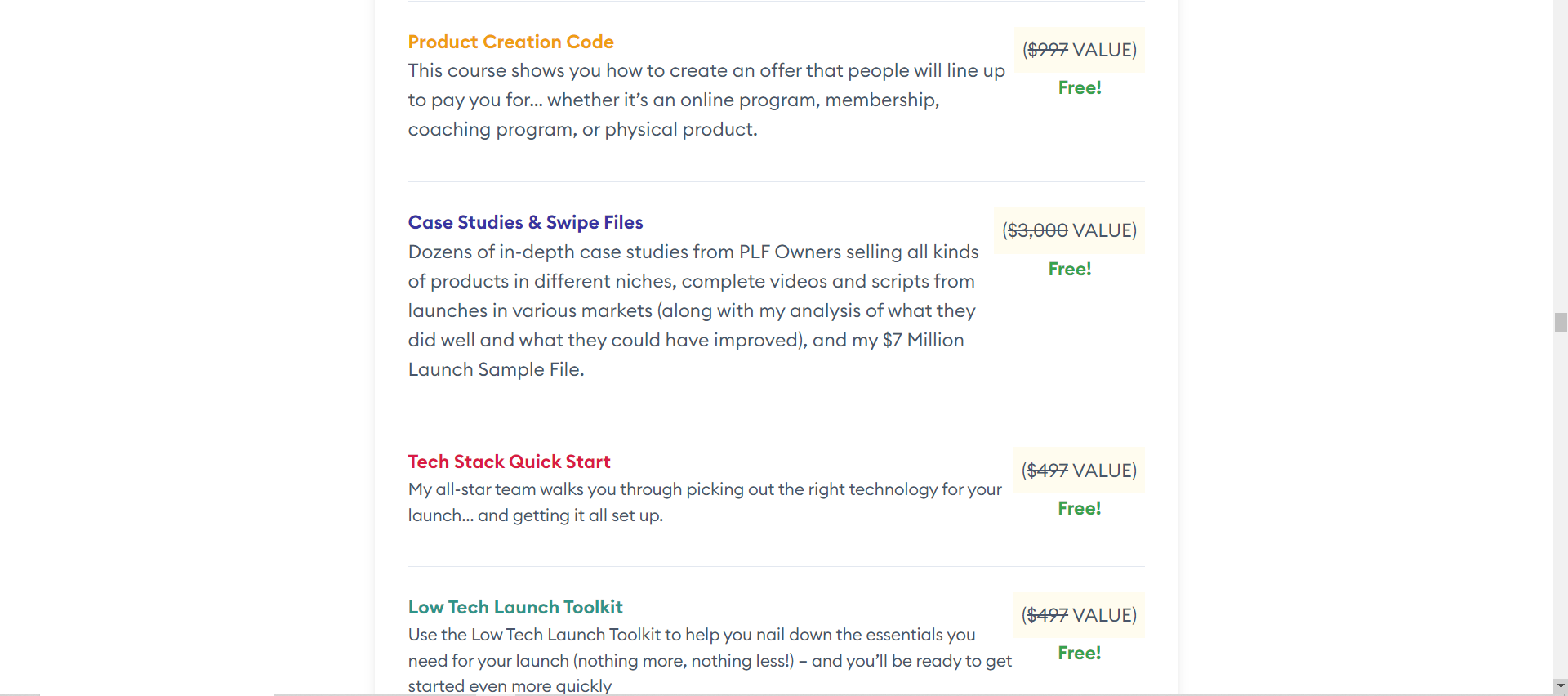Click Free! under the $3,000 value badge
Image resolution: width=1568 pixels, height=696 pixels.
click(x=1070, y=269)
